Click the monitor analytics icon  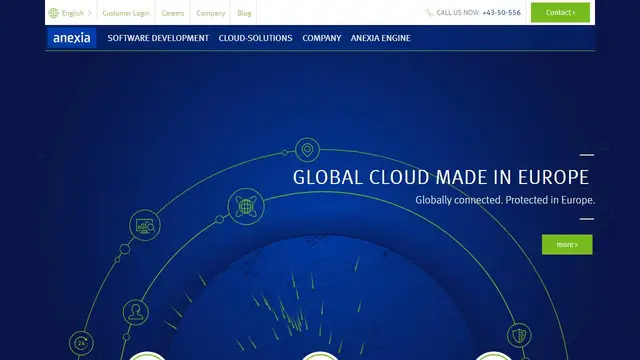[145, 225]
